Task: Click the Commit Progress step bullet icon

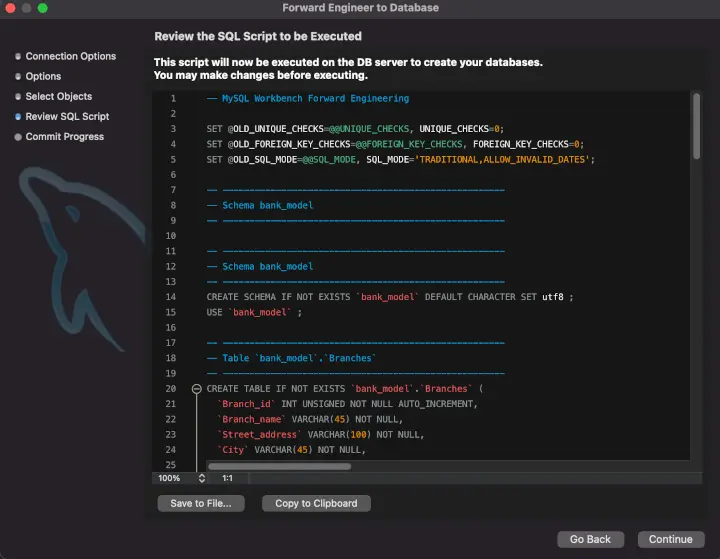Action: pyautogui.click(x=18, y=137)
